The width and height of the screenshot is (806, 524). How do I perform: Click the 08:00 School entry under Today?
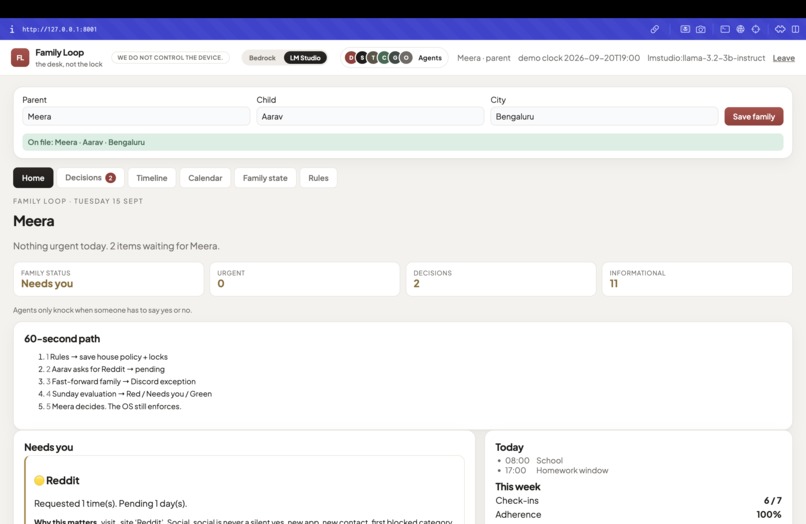534,461
